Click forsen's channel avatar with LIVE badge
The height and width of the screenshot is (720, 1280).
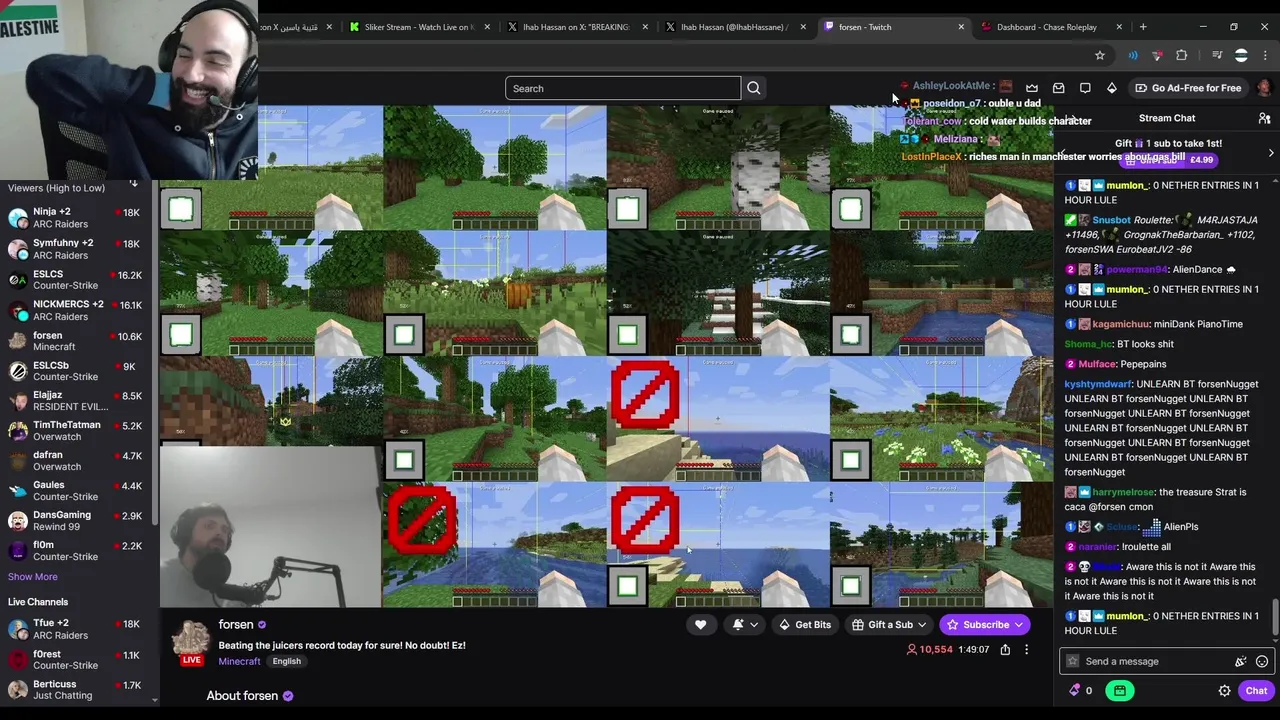click(190, 642)
